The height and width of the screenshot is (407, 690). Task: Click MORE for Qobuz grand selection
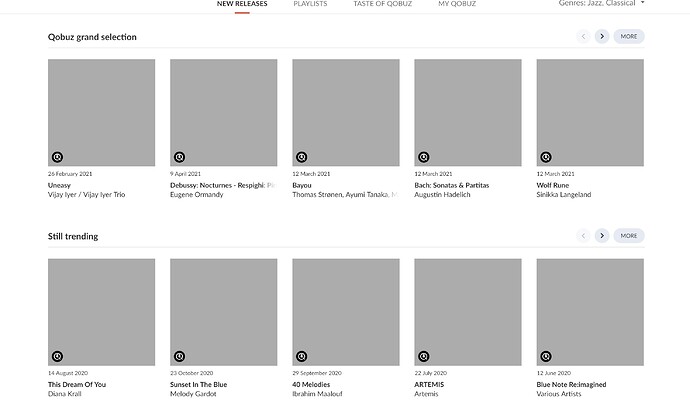[x=629, y=37]
